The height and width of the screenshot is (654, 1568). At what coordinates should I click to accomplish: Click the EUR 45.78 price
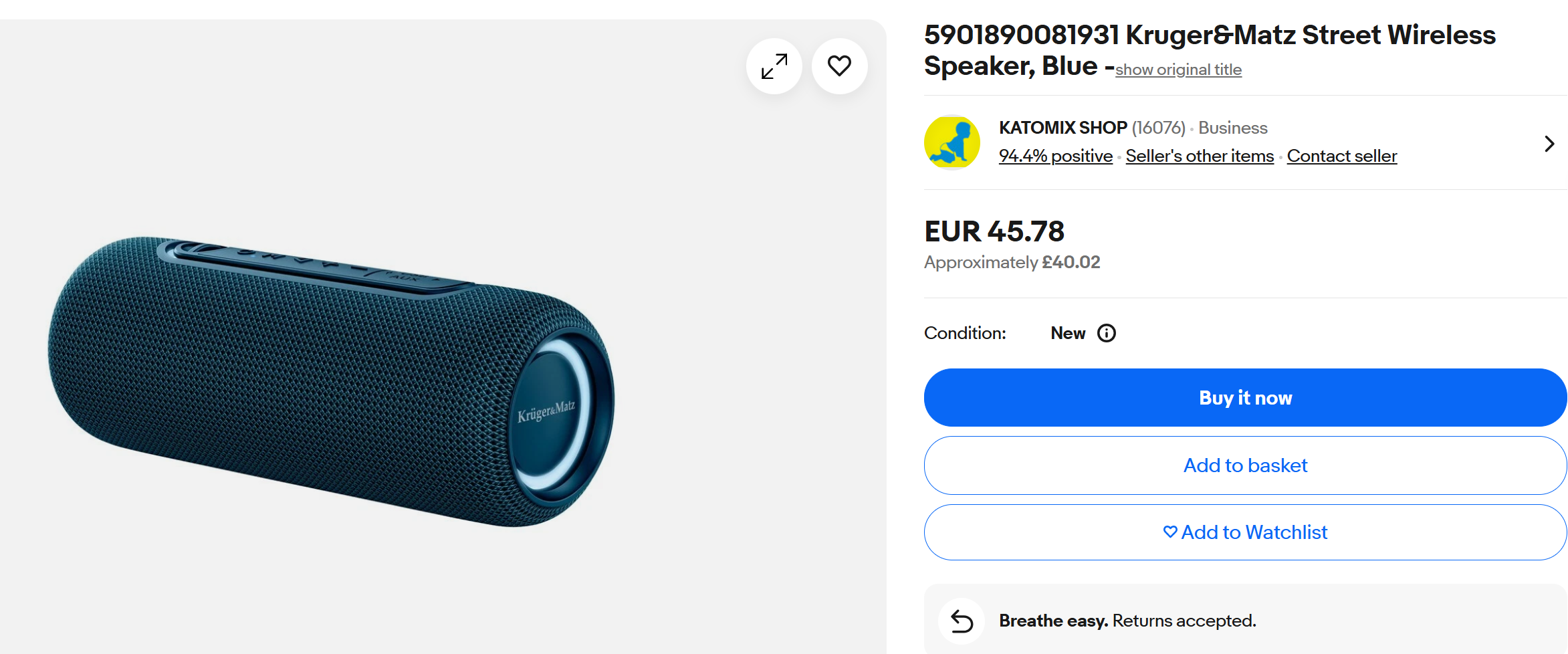coord(994,232)
